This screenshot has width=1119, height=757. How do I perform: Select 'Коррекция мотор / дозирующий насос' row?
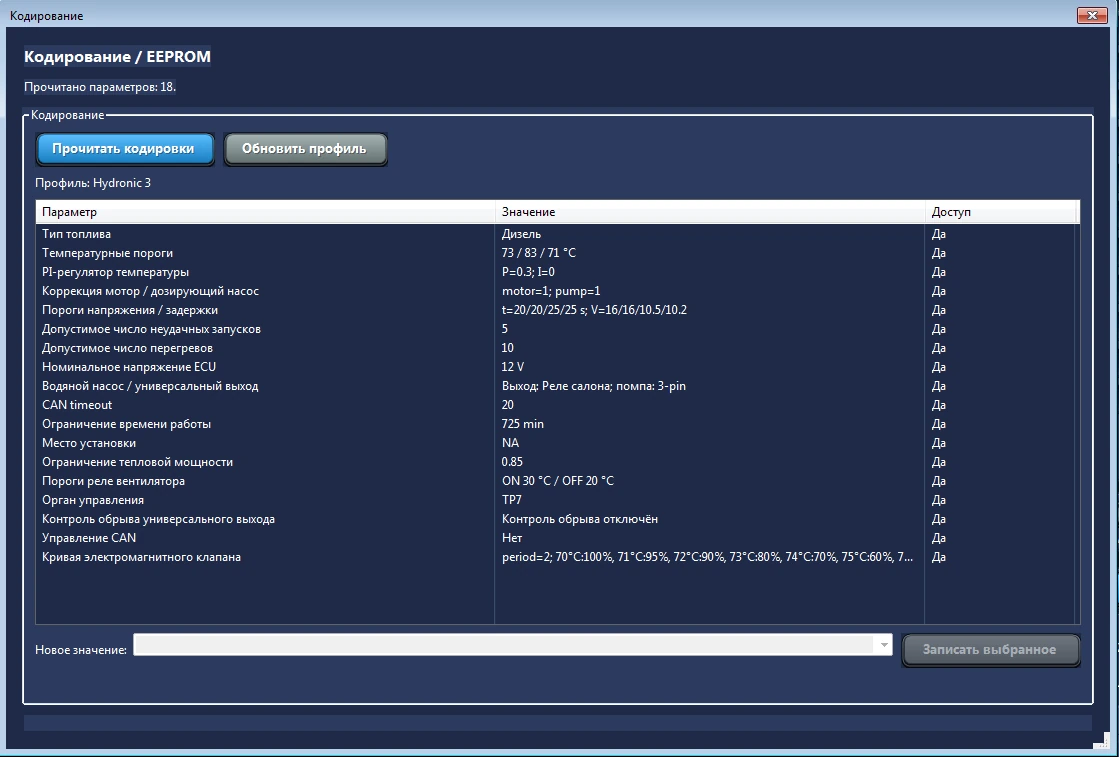(555, 291)
